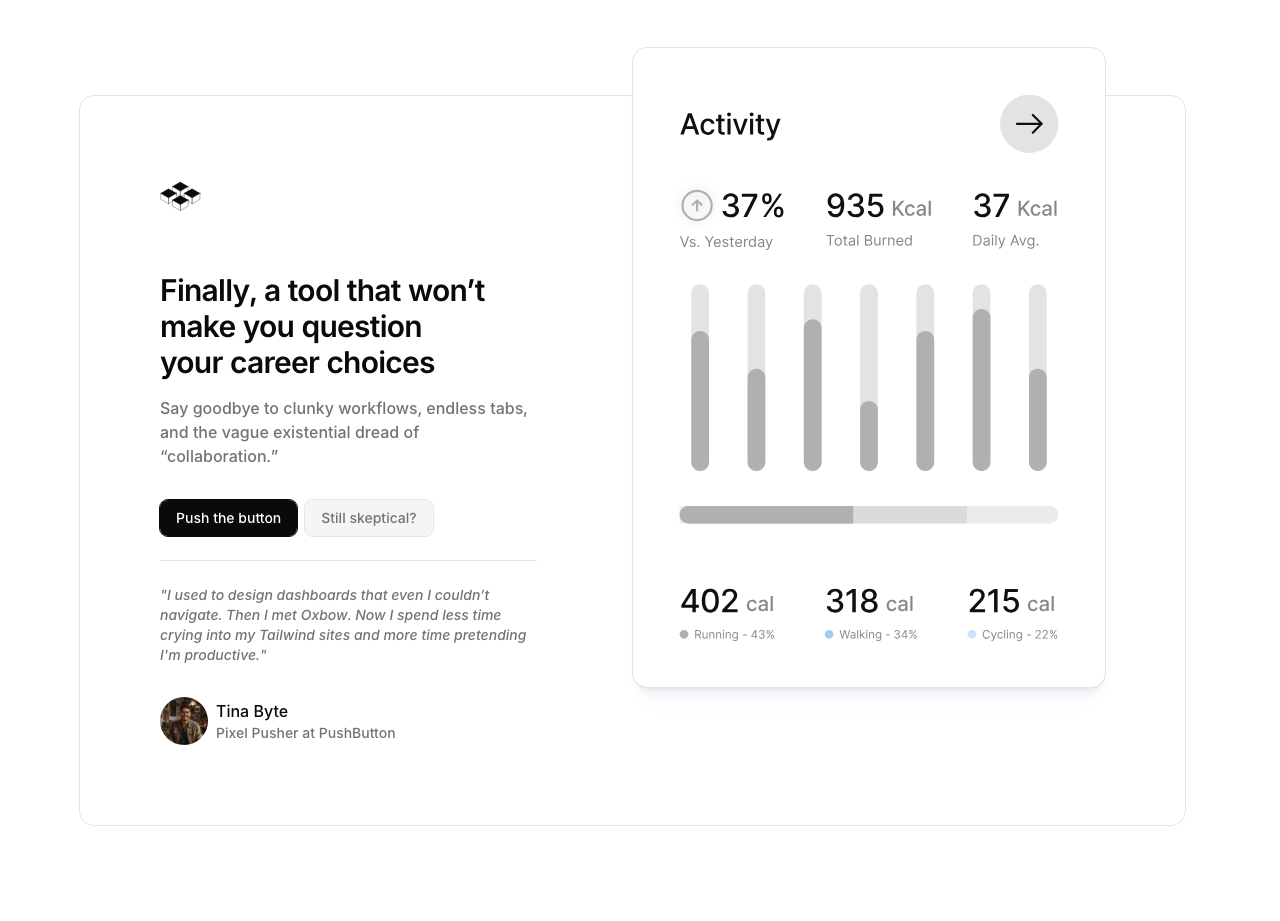Image resolution: width=1280 pixels, height=921 pixels.
Task: Click the dark segment of horizontal progress bar
Action: coord(766,515)
